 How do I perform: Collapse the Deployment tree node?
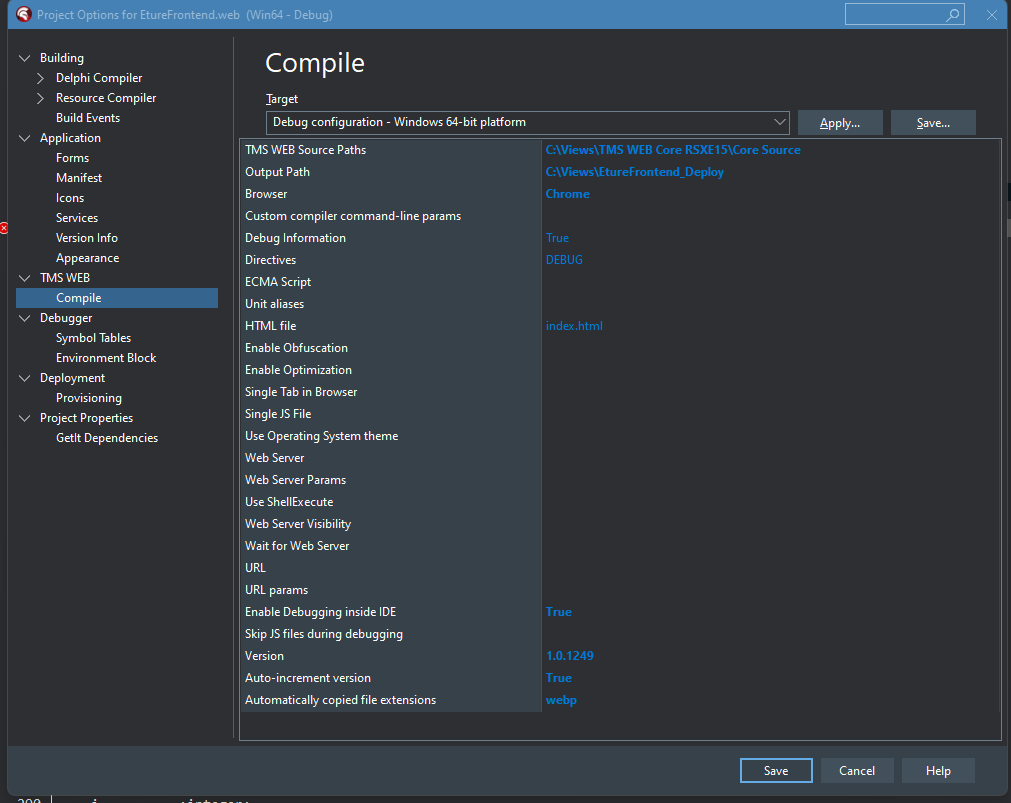click(25, 378)
